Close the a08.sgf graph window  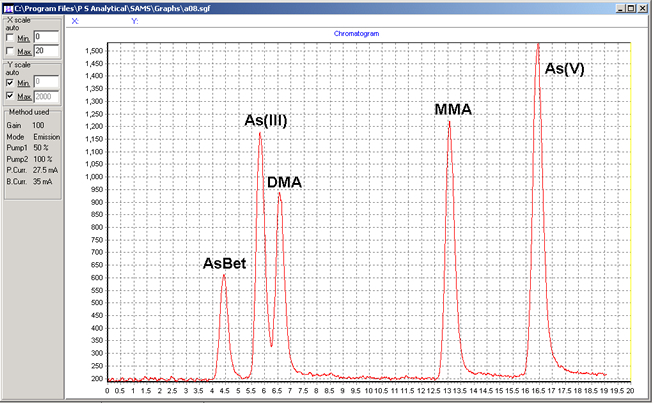pyautogui.click(x=642, y=8)
